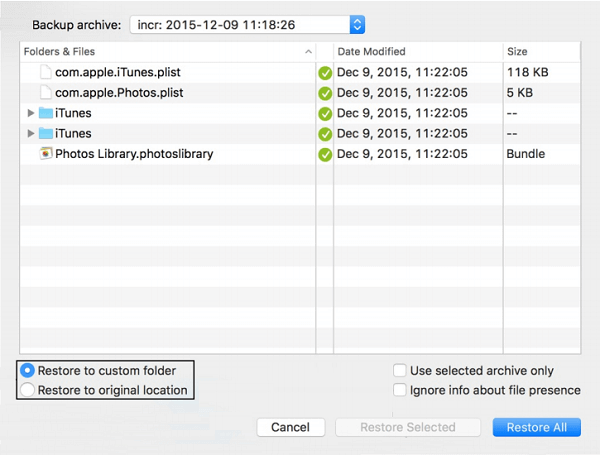Image resolution: width=600 pixels, height=455 pixels.
Task: Tick Ignore info about file presence
Action: tap(400, 390)
